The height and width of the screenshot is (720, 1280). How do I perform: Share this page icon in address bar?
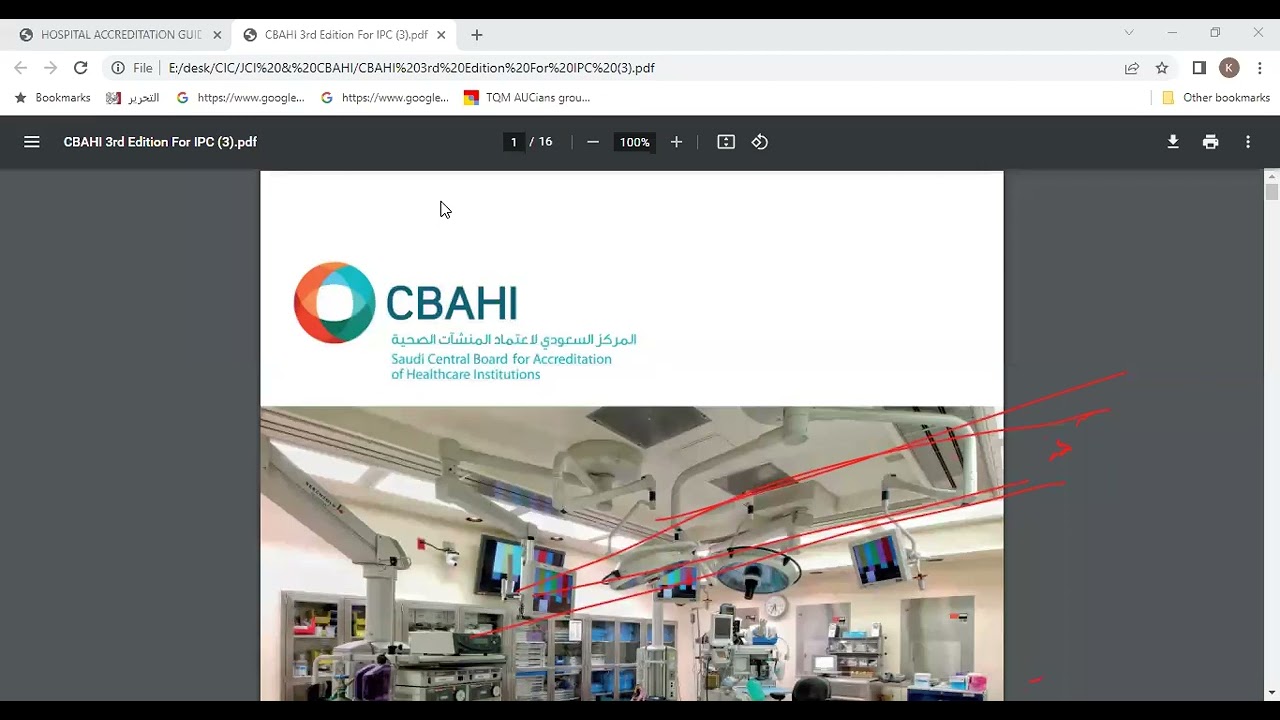click(1132, 68)
